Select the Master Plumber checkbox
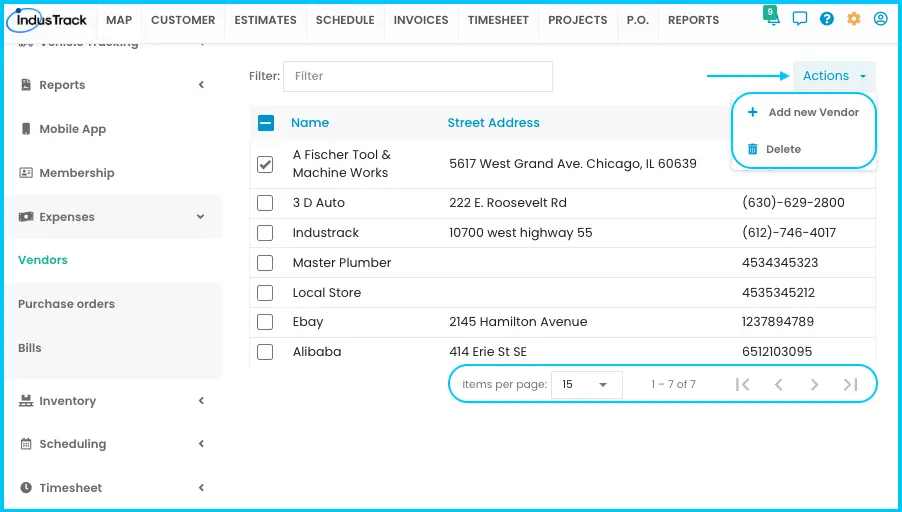 click(x=265, y=262)
